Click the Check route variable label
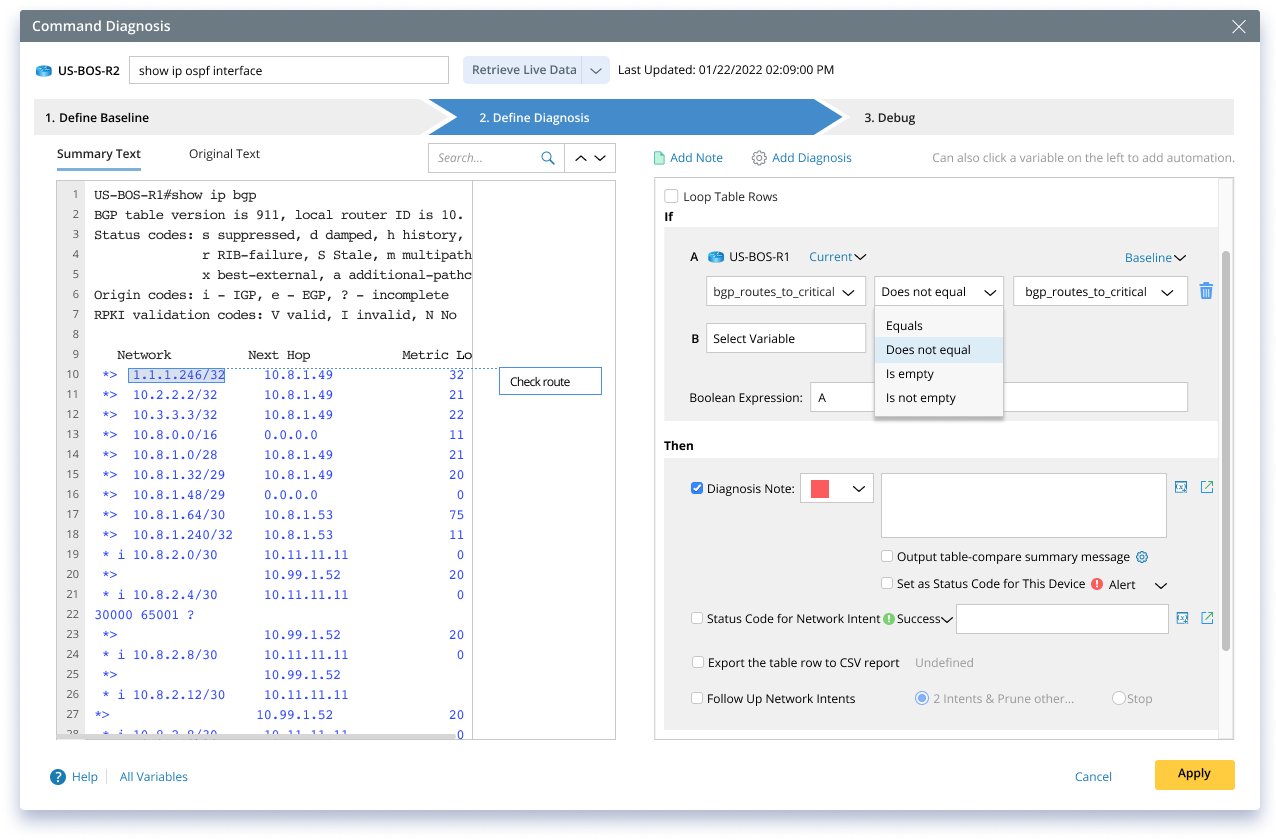 click(x=550, y=382)
